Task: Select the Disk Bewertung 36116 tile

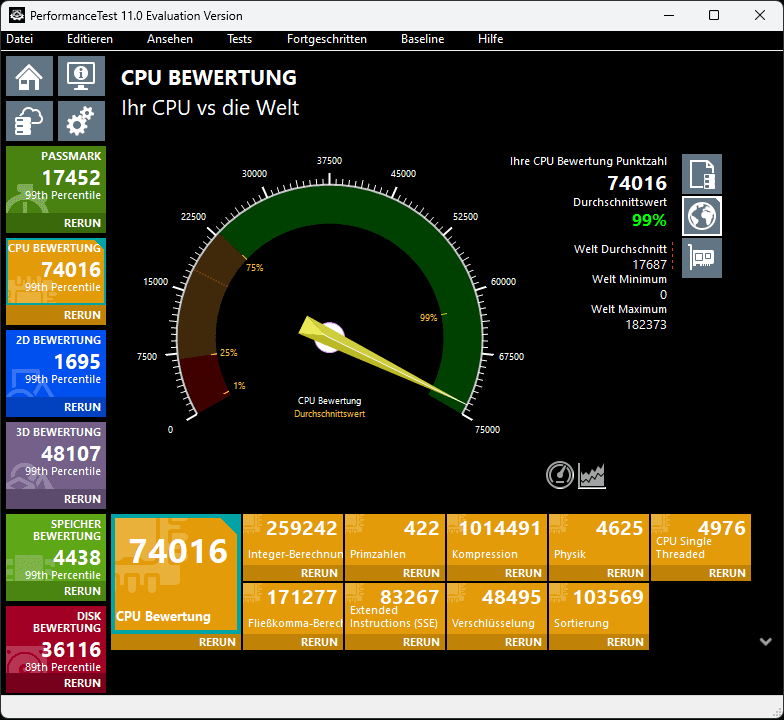Action: pyautogui.click(x=56, y=640)
